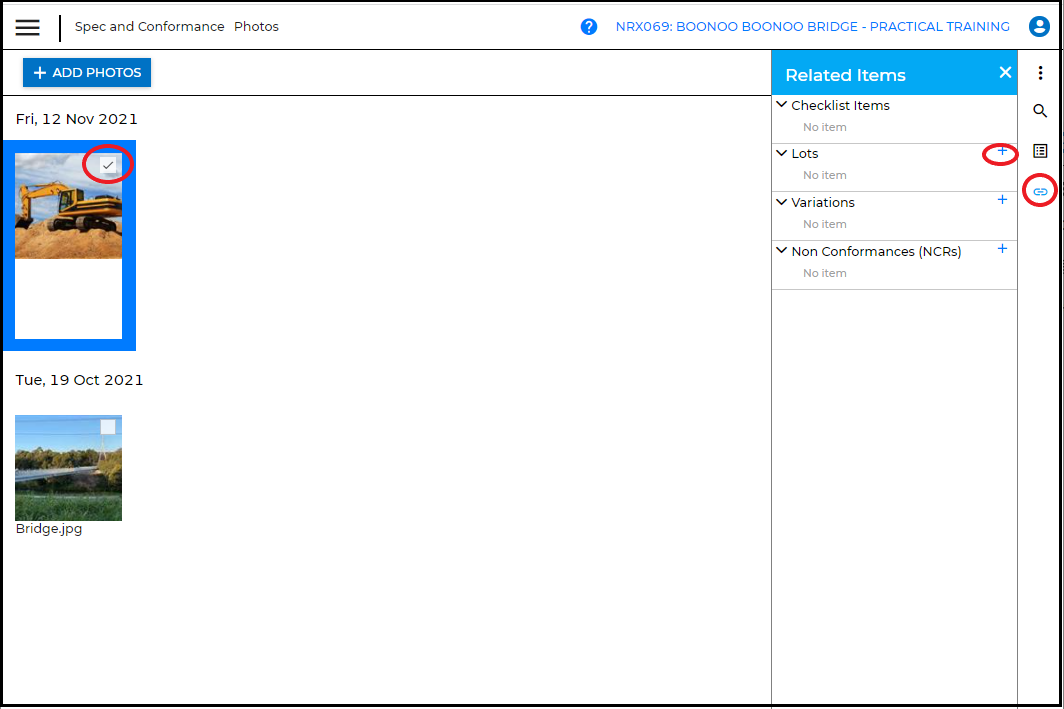Open the three-dot more options menu
Screen dimensions: 1064x709
tap(1040, 73)
